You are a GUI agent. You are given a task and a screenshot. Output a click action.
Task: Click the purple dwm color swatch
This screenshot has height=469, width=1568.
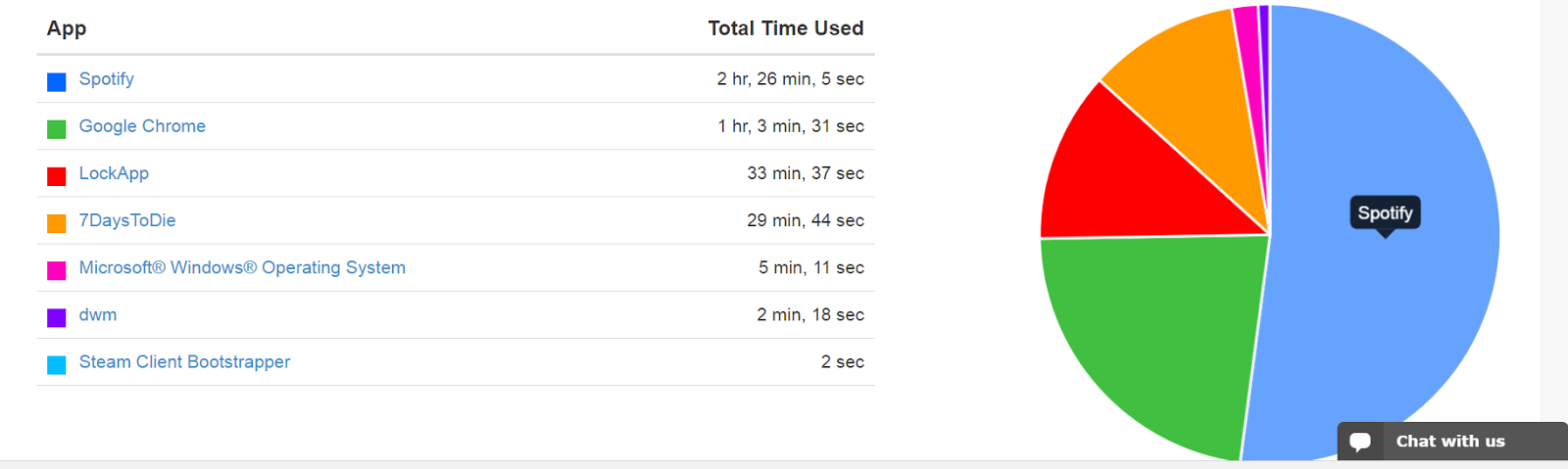tap(57, 317)
